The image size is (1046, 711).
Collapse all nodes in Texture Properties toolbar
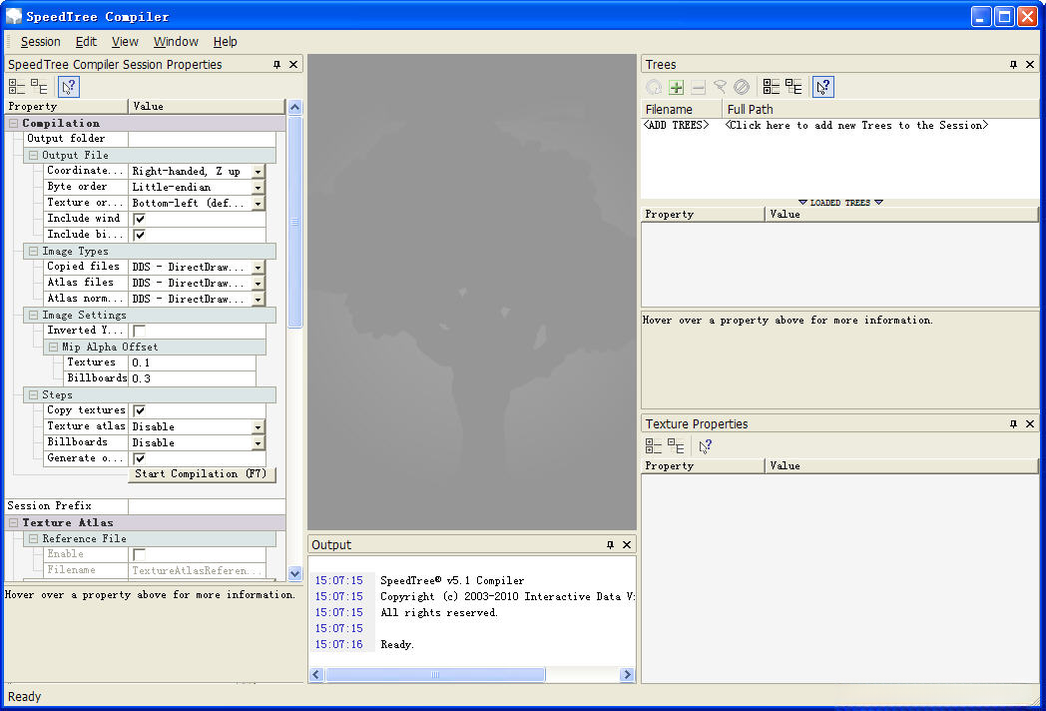pos(654,446)
